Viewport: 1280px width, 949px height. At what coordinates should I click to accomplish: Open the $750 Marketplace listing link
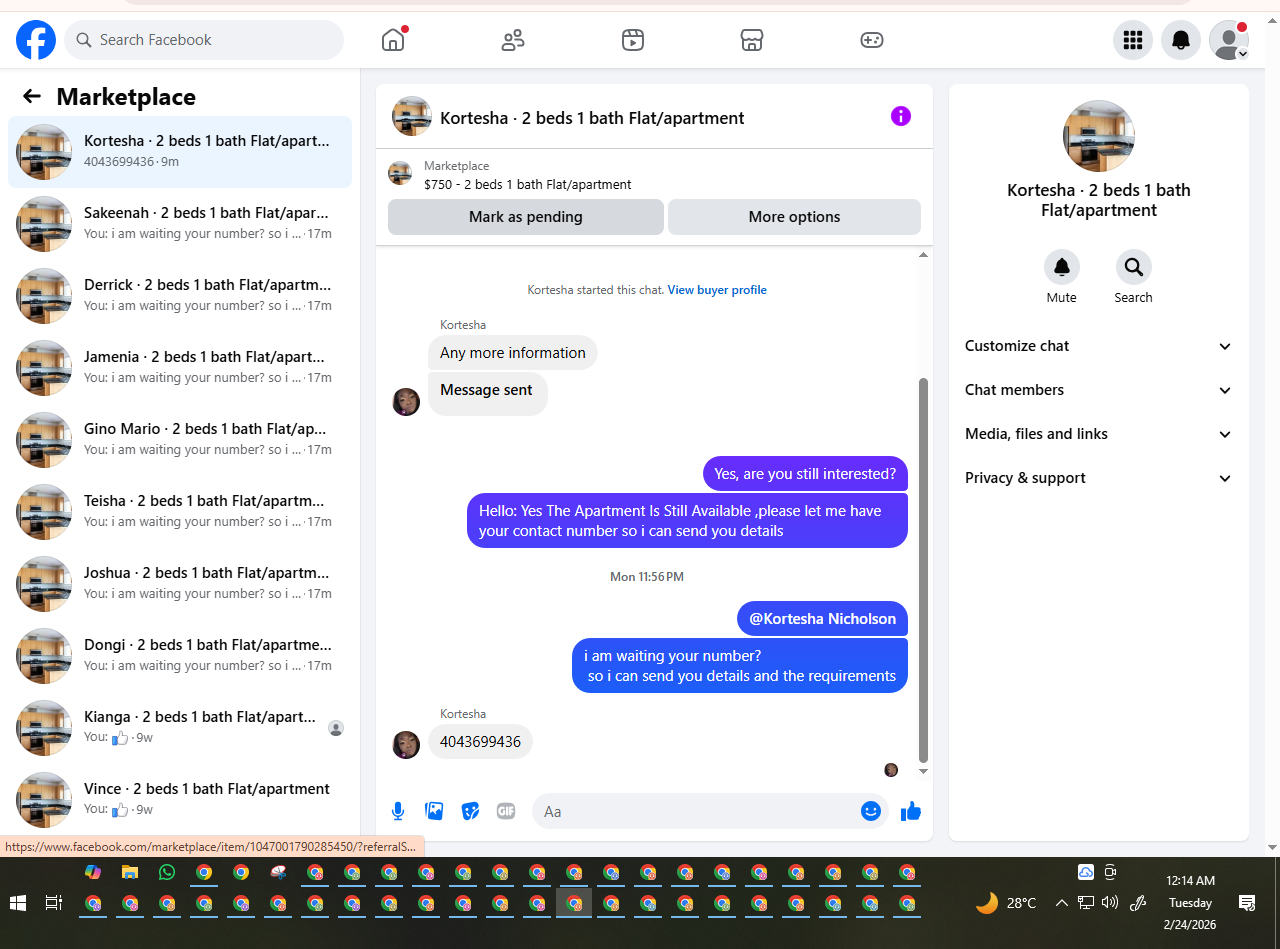[528, 184]
